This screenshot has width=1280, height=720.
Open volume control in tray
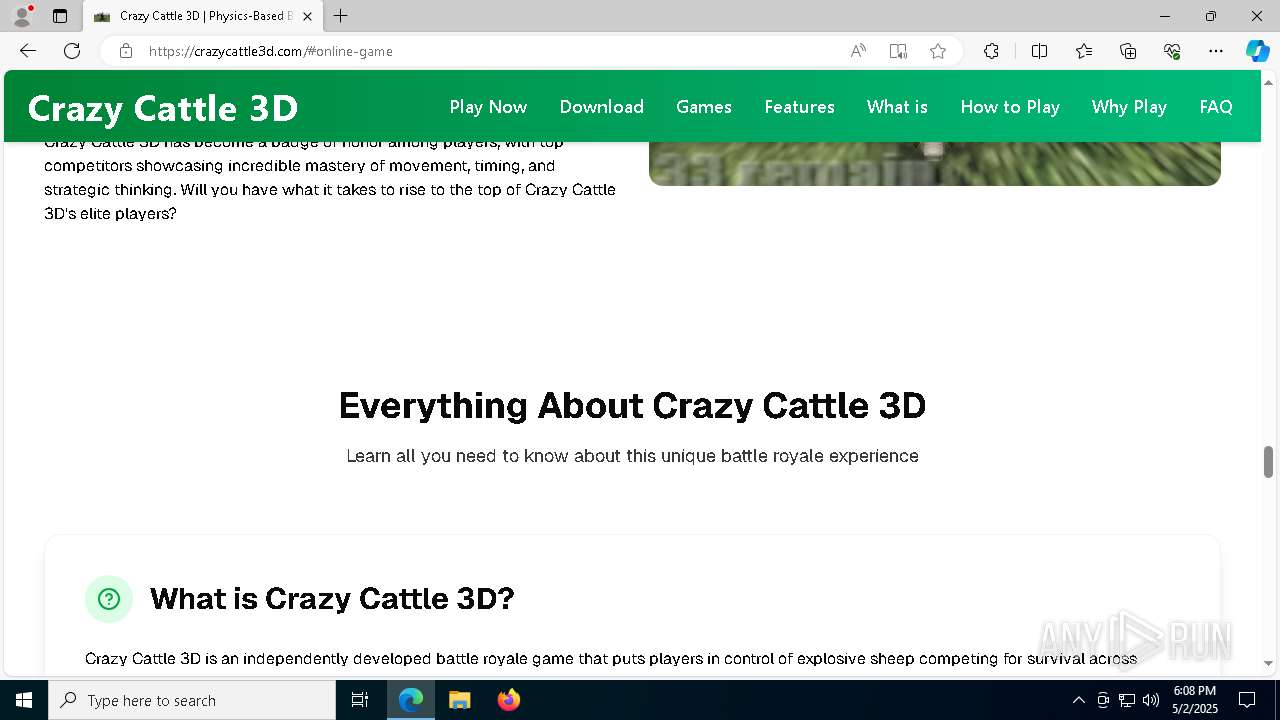pyautogui.click(x=1151, y=700)
